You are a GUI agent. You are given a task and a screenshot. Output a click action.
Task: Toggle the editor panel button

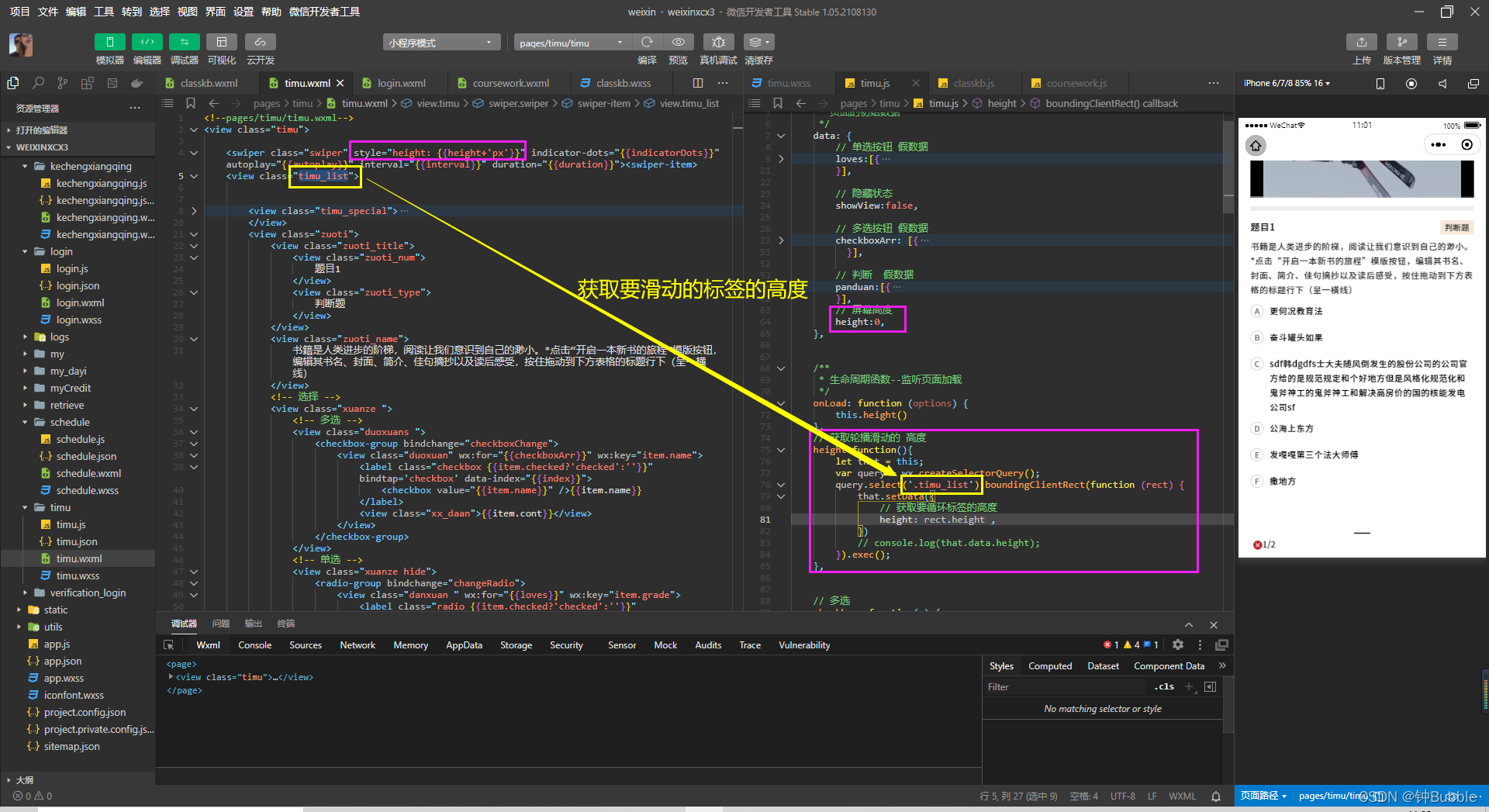tap(147, 42)
